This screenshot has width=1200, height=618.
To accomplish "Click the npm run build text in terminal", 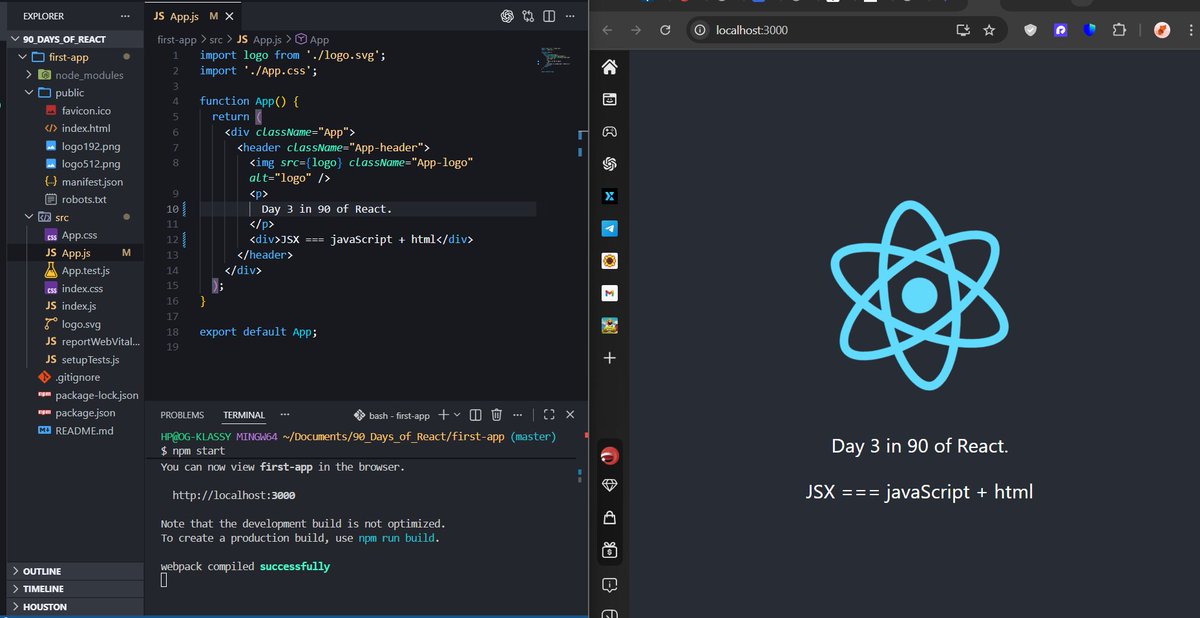I will pyautogui.click(x=398, y=538).
